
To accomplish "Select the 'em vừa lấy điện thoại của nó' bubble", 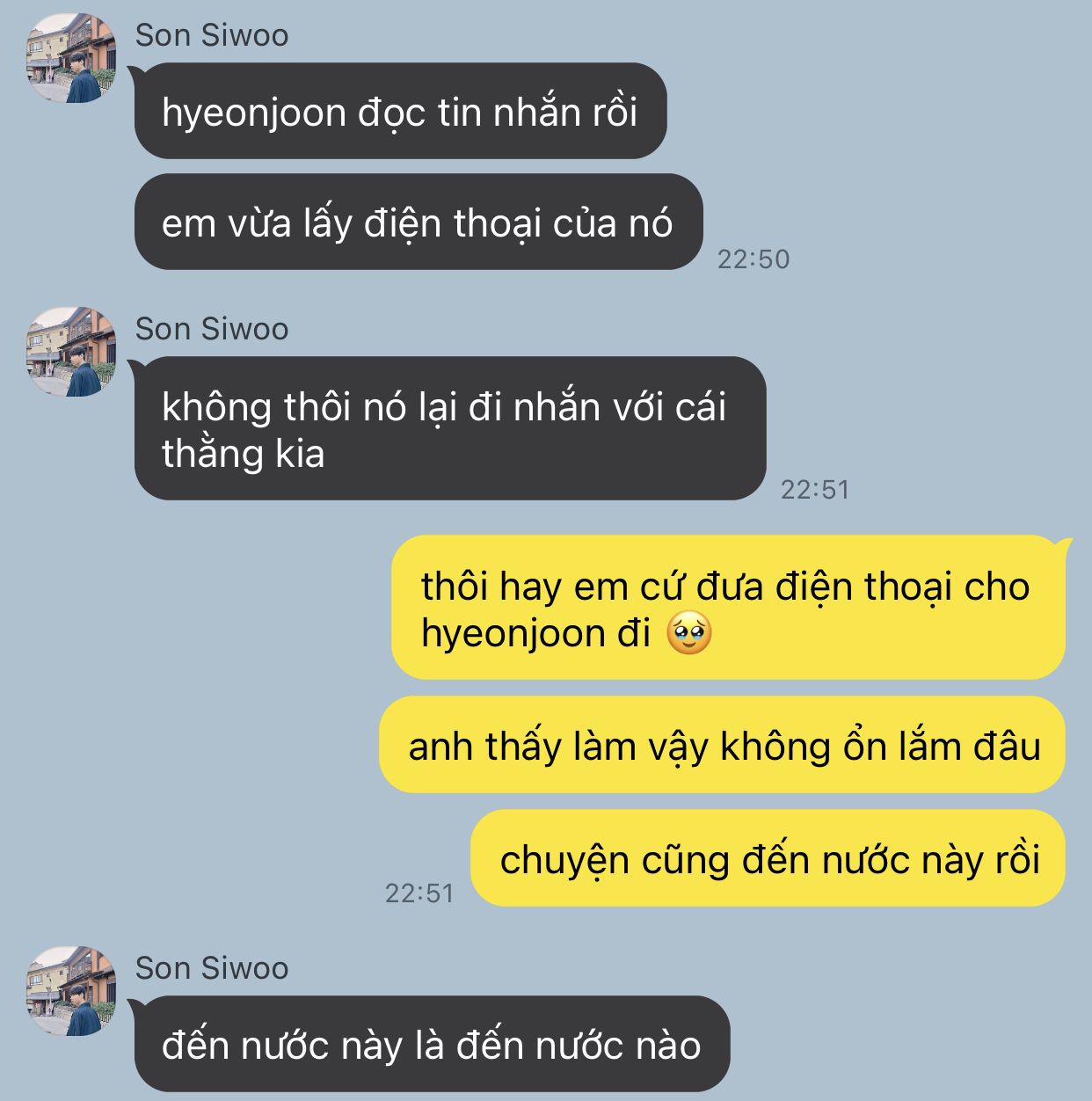I will coord(419,222).
